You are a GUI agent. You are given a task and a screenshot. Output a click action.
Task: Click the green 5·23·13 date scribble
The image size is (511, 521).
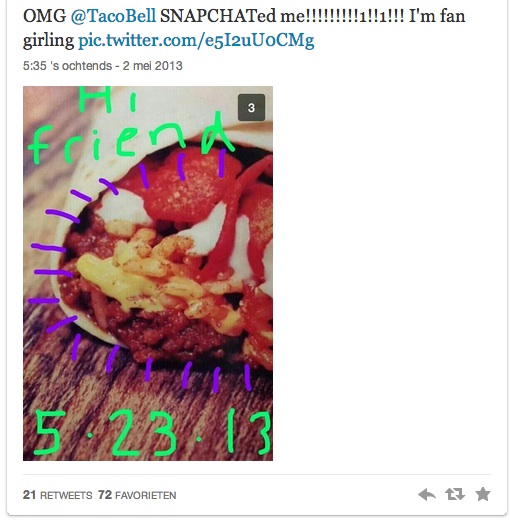[152, 433]
